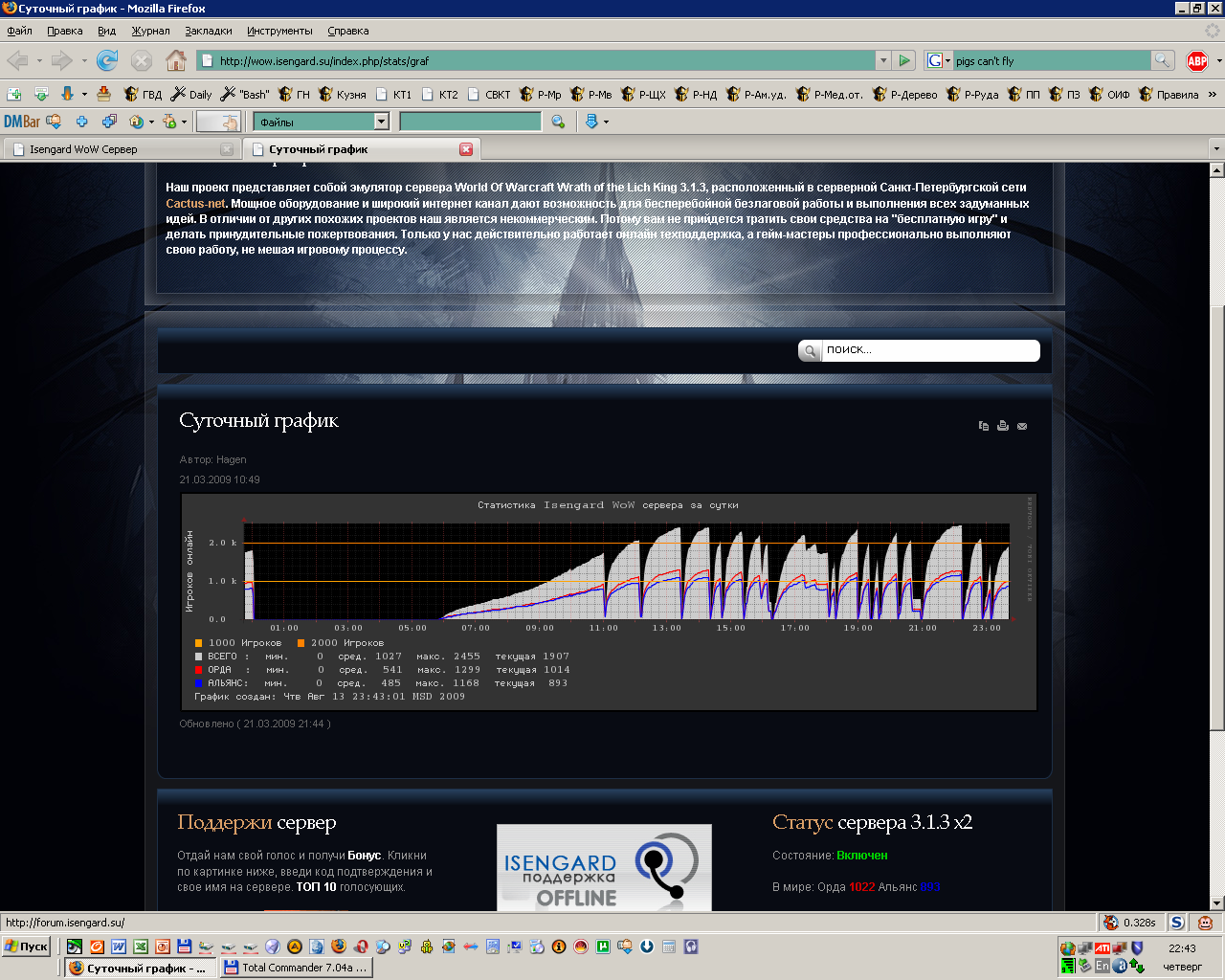Open the КТ1 bookmark
Image resolution: width=1225 pixels, height=980 pixels.
(393, 94)
